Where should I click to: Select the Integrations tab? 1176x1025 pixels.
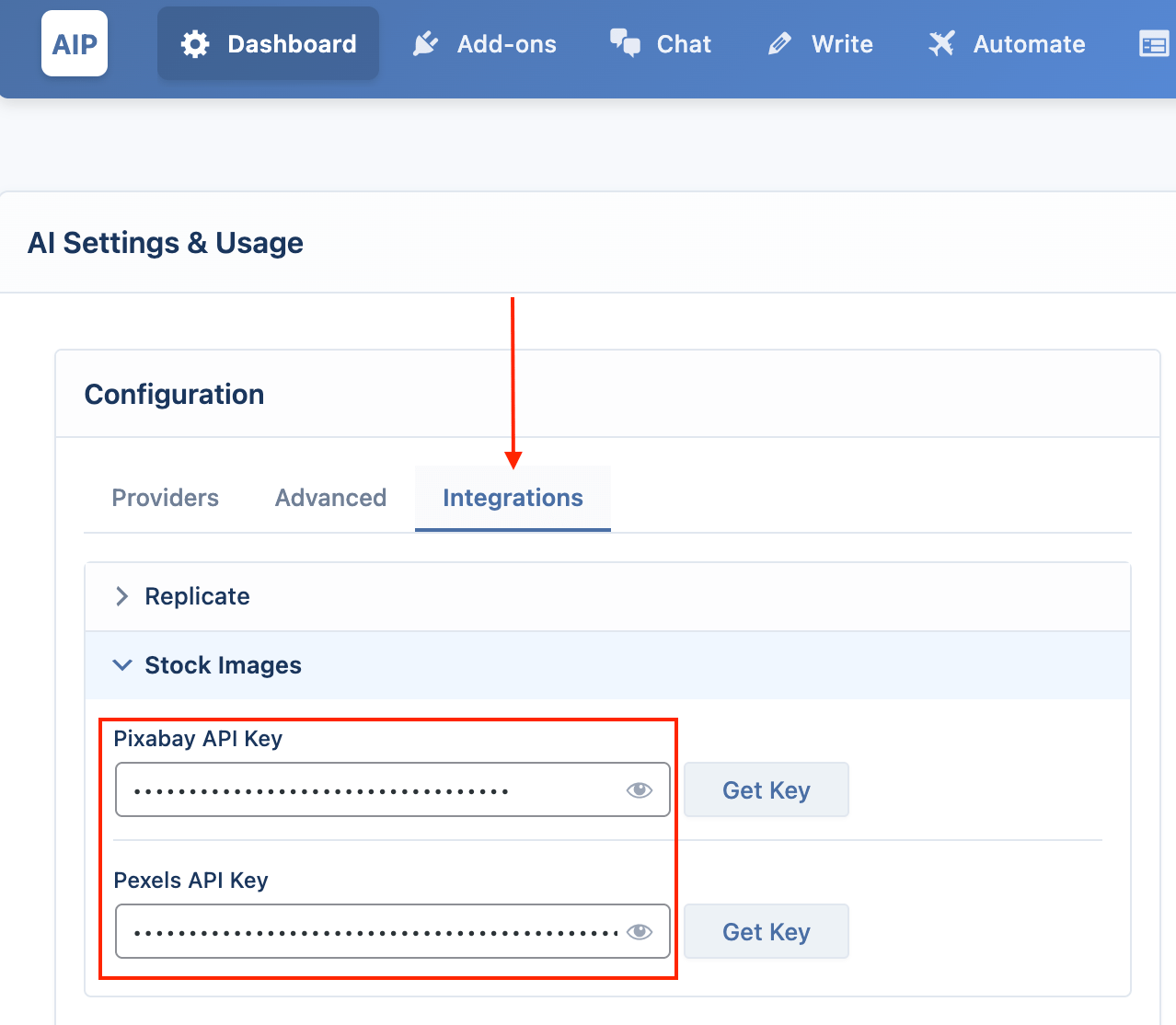click(x=513, y=498)
